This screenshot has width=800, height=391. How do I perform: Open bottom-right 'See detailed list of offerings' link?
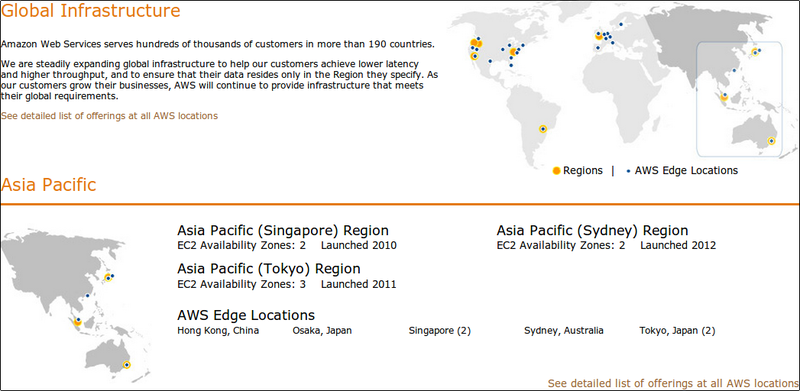click(x=673, y=383)
